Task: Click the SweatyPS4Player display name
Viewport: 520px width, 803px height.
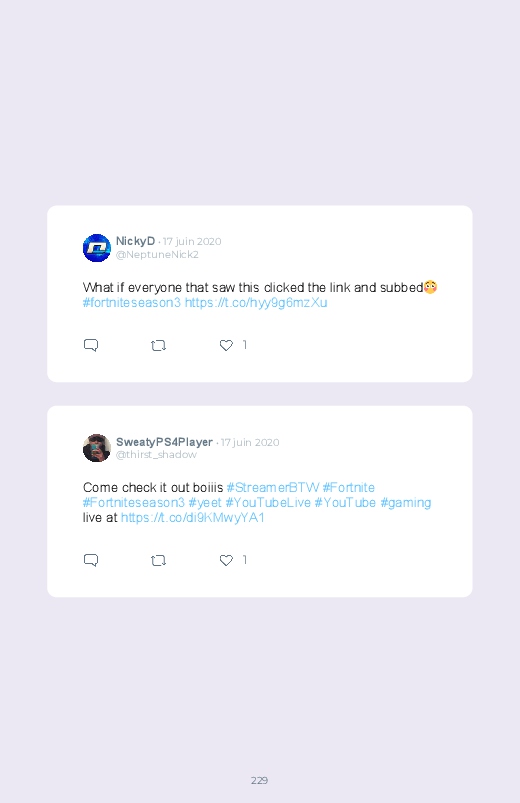Action: [x=164, y=442]
